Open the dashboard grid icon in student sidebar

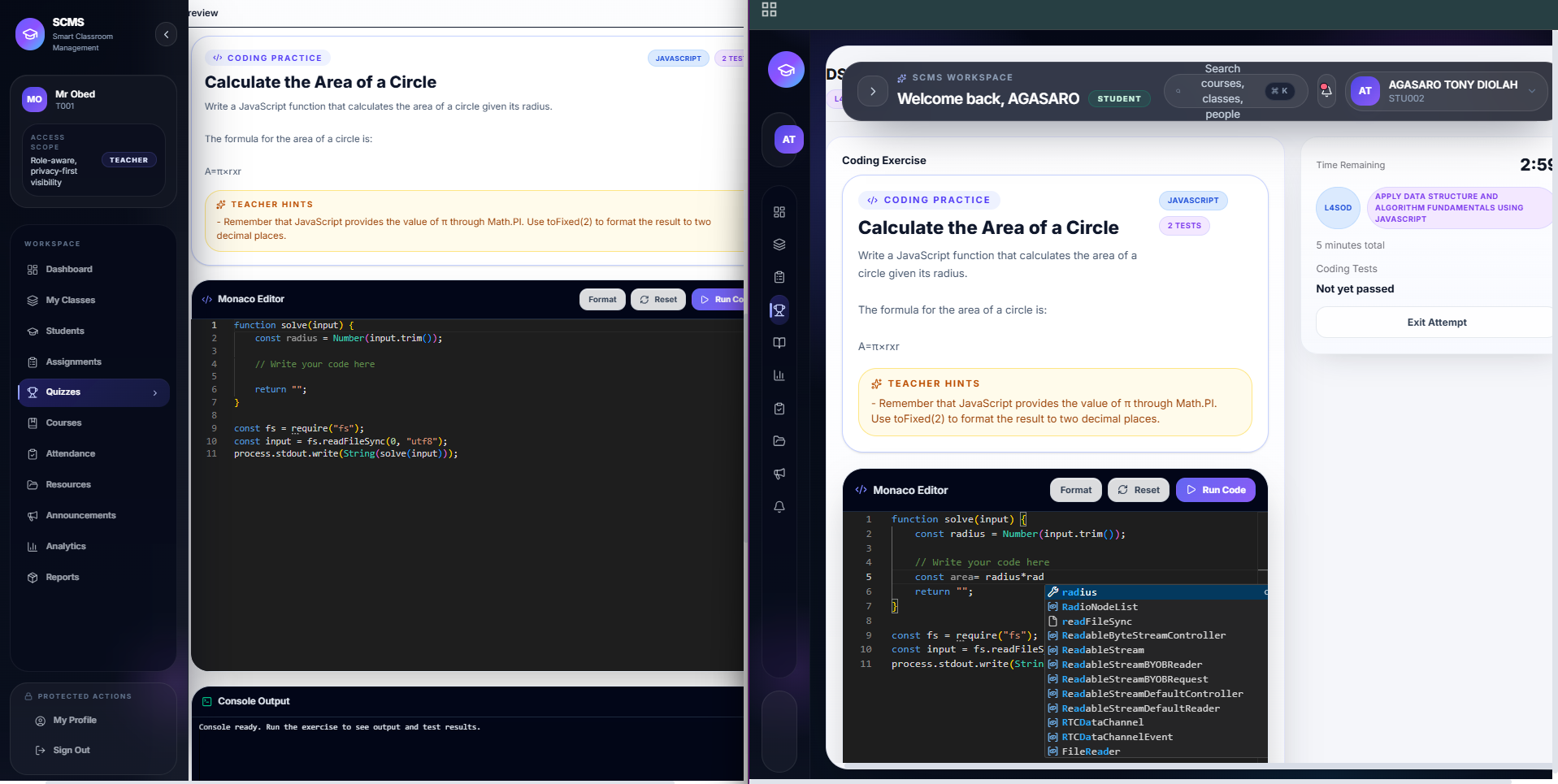point(779,212)
